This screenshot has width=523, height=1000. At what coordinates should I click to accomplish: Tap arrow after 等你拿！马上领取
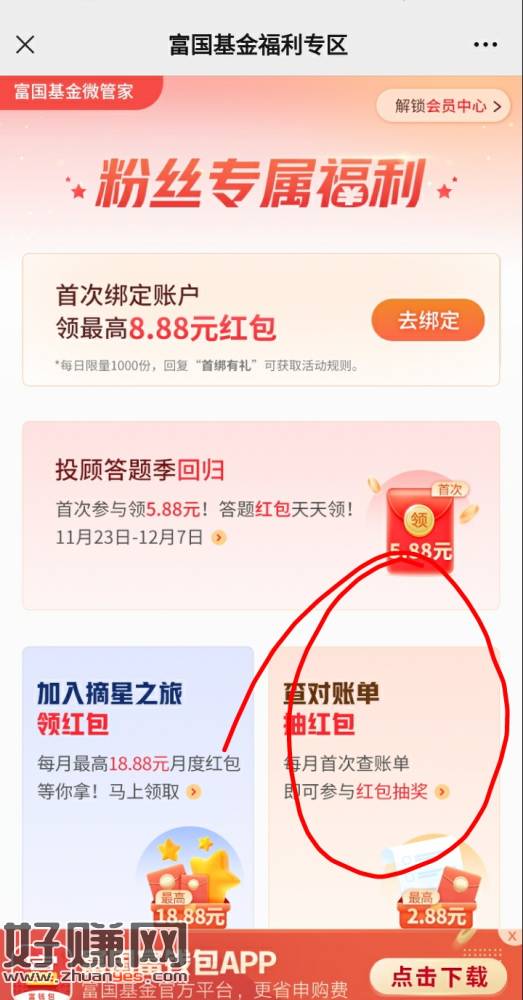pyautogui.click(x=194, y=792)
